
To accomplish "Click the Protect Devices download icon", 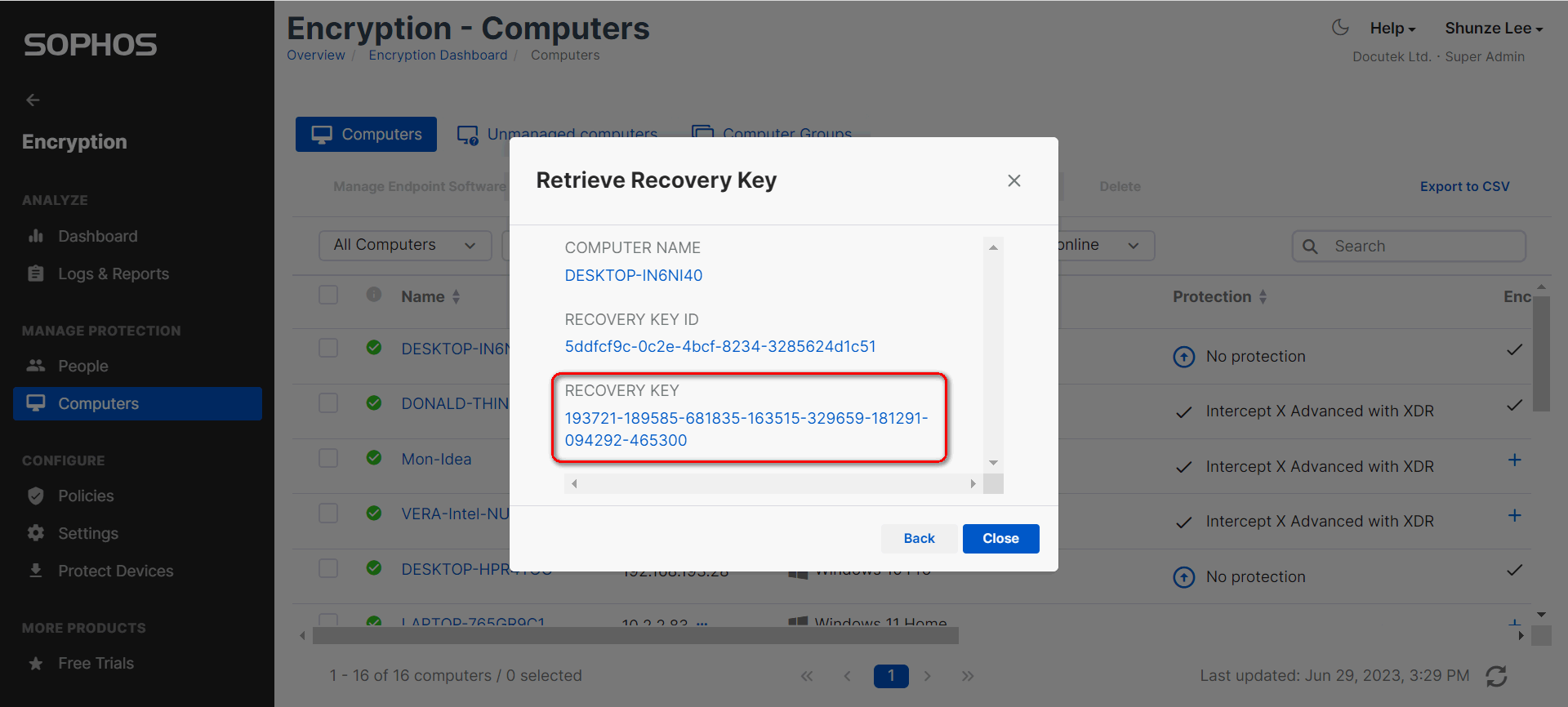I will [36, 571].
